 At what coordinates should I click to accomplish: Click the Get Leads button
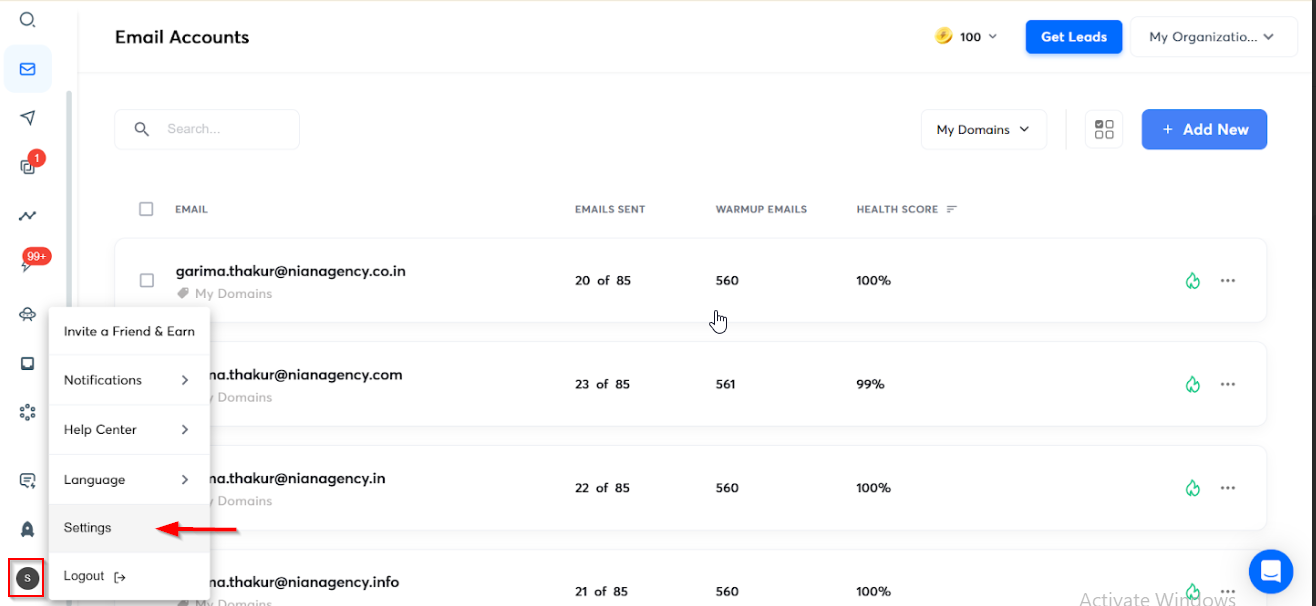pyautogui.click(x=1074, y=37)
